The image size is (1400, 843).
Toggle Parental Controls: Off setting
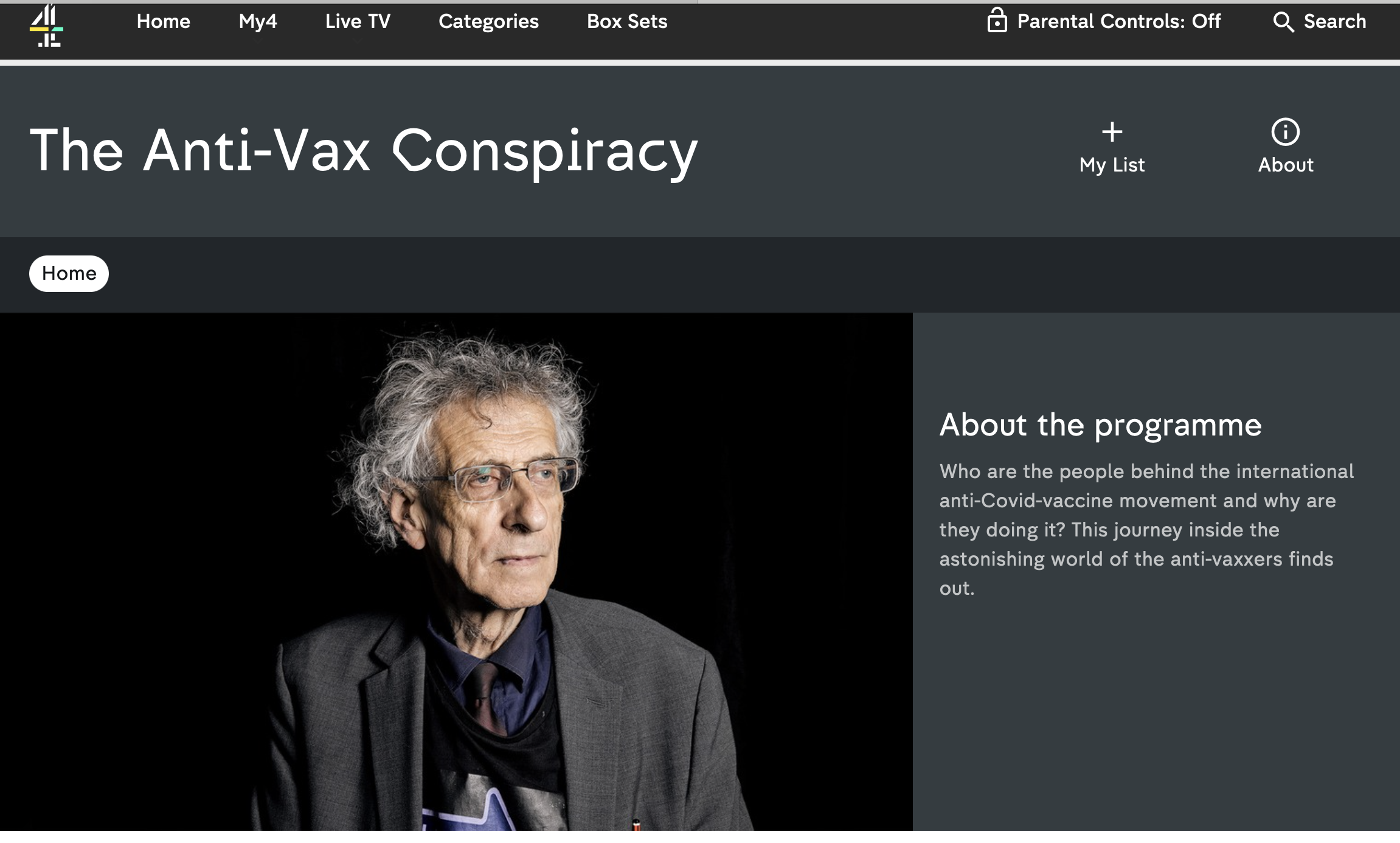click(x=1103, y=21)
